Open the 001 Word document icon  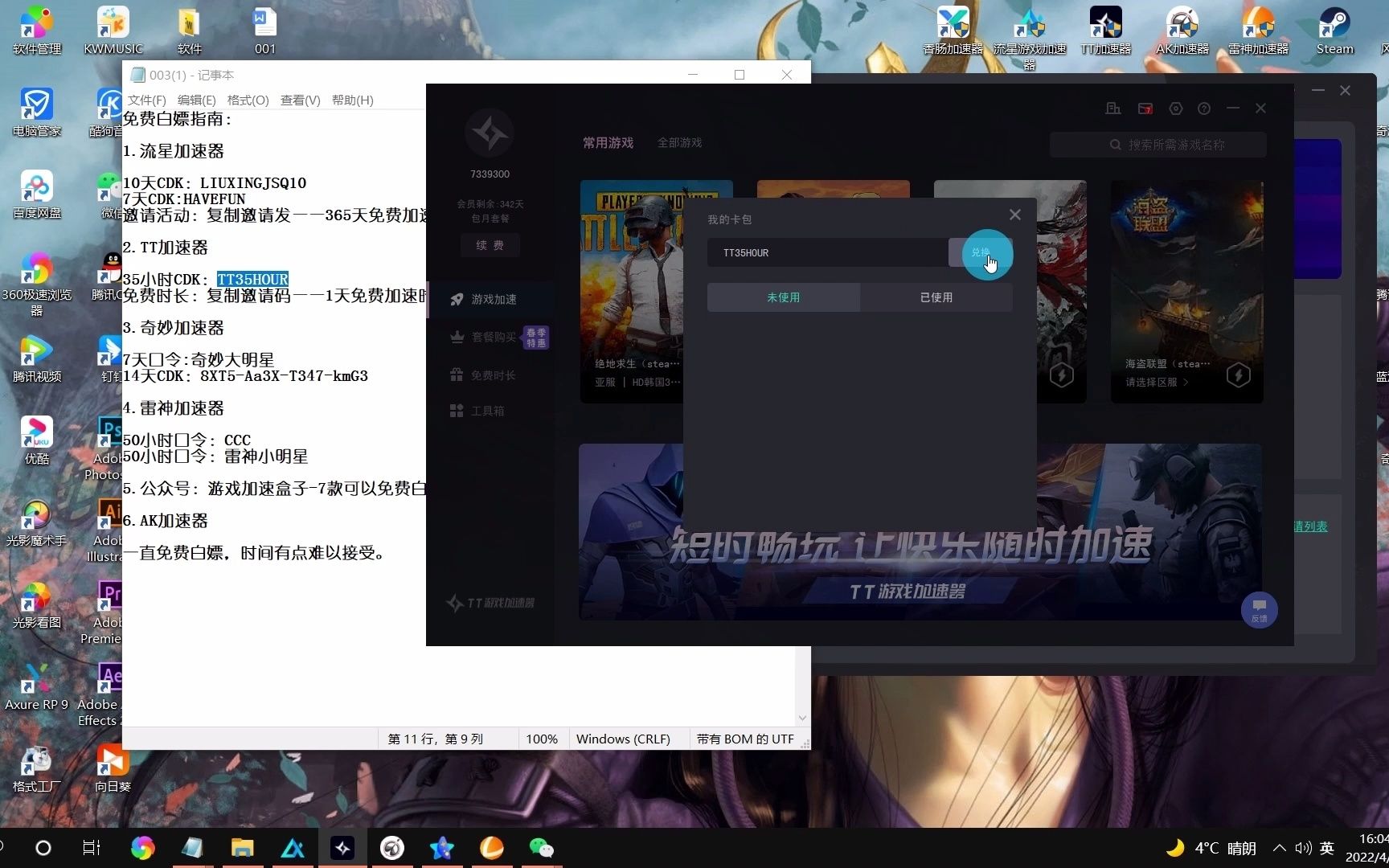click(x=265, y=31)
